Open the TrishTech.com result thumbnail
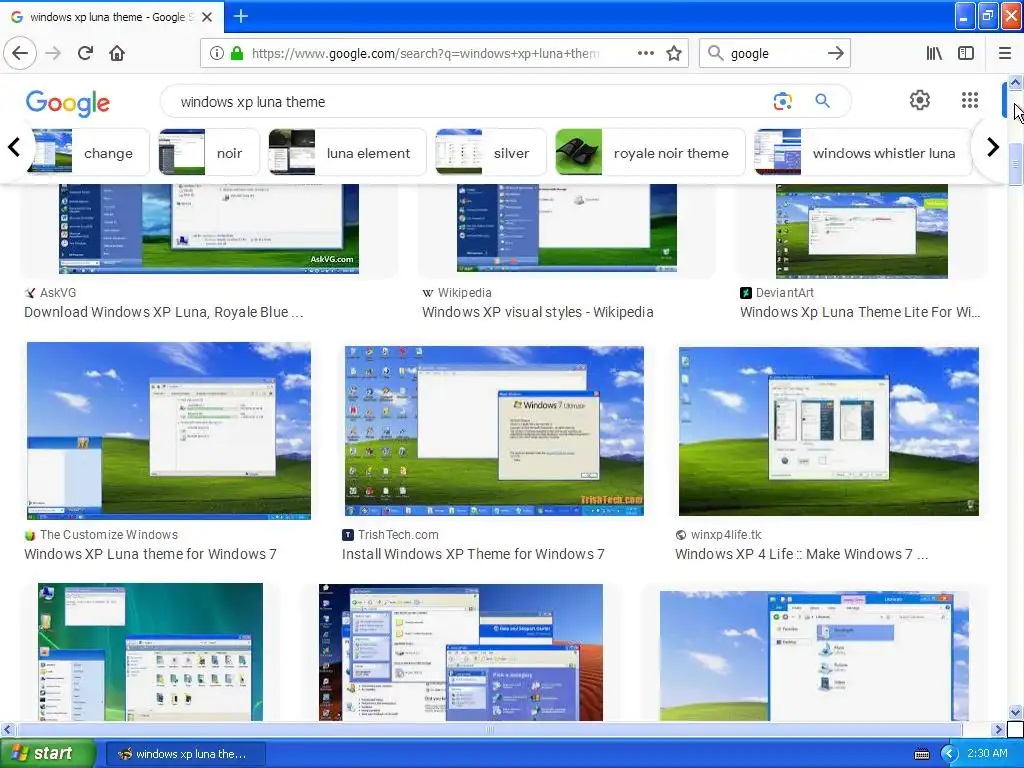This screenshot has width=1024, height=768. click(x=494, y=431)
